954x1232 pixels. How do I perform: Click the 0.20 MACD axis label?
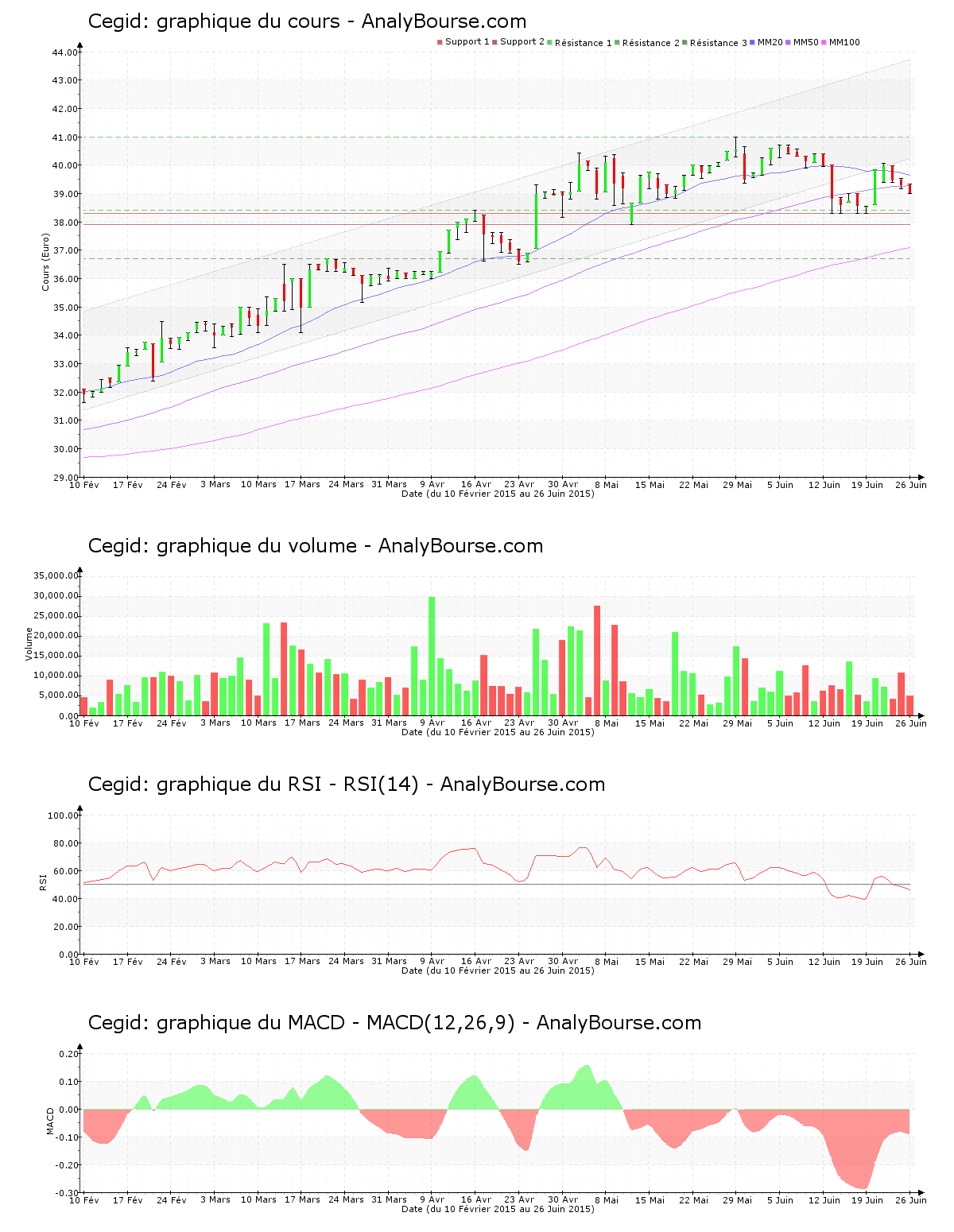69,1054
